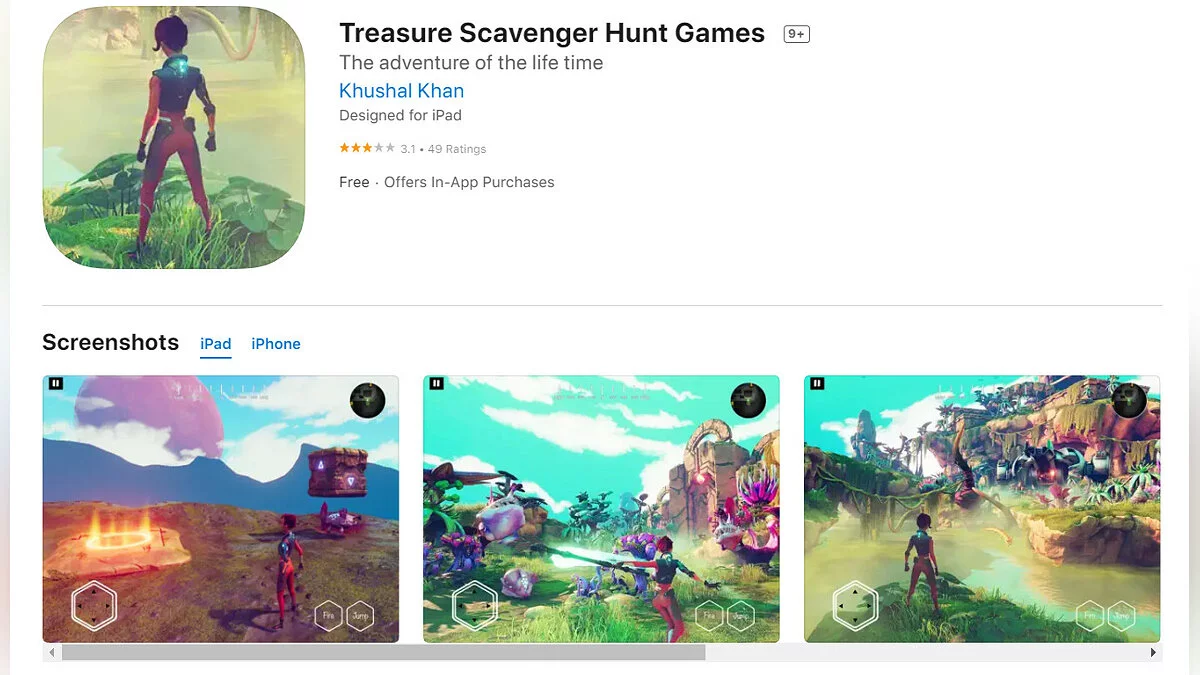The image size is (1200, 675).
Task: Open the second gameplay screenshot thumbnail
Action: click(x=601, y=509)
